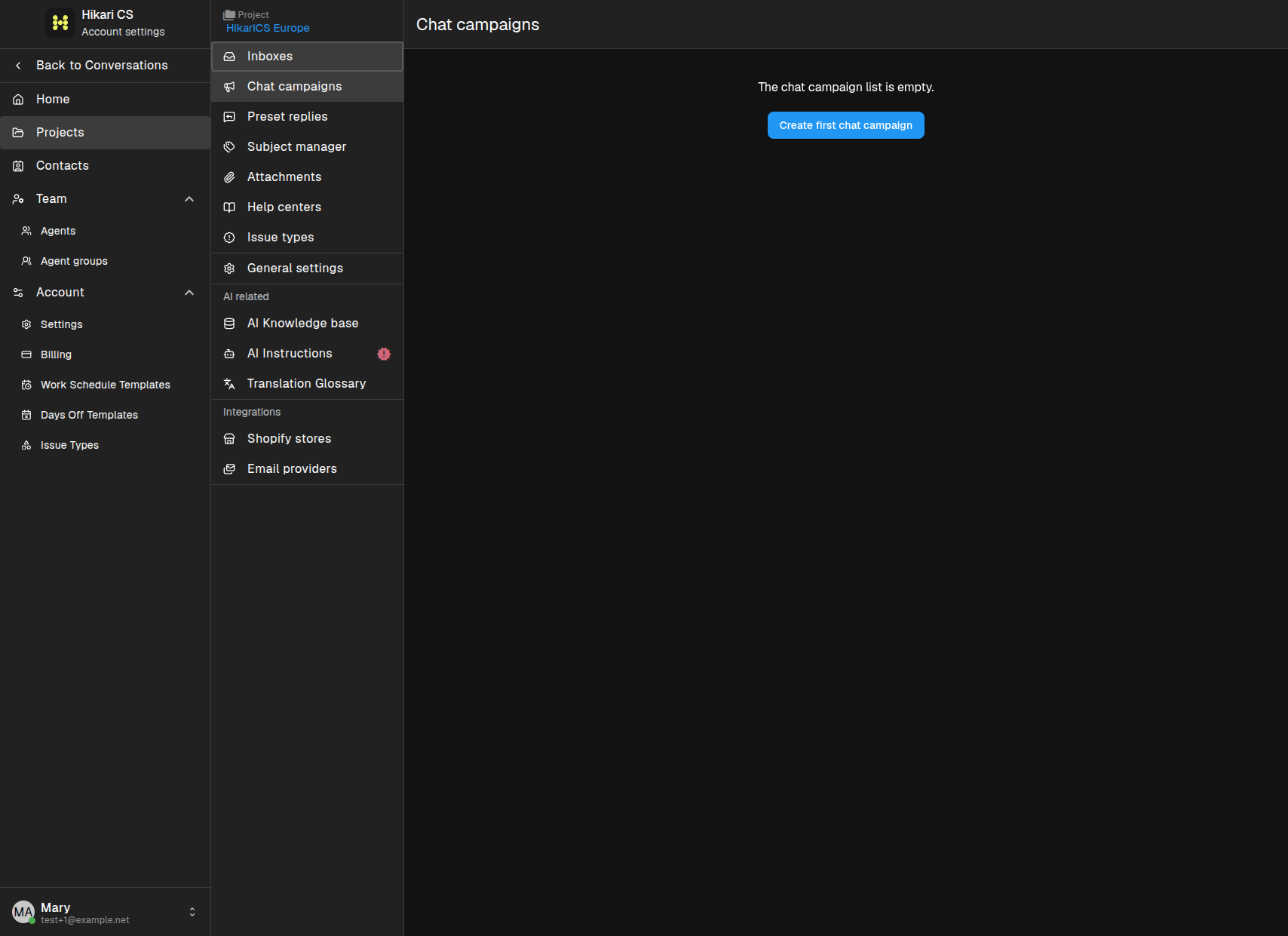Open Days Off Templates
1288x936 pixels.
105,415
